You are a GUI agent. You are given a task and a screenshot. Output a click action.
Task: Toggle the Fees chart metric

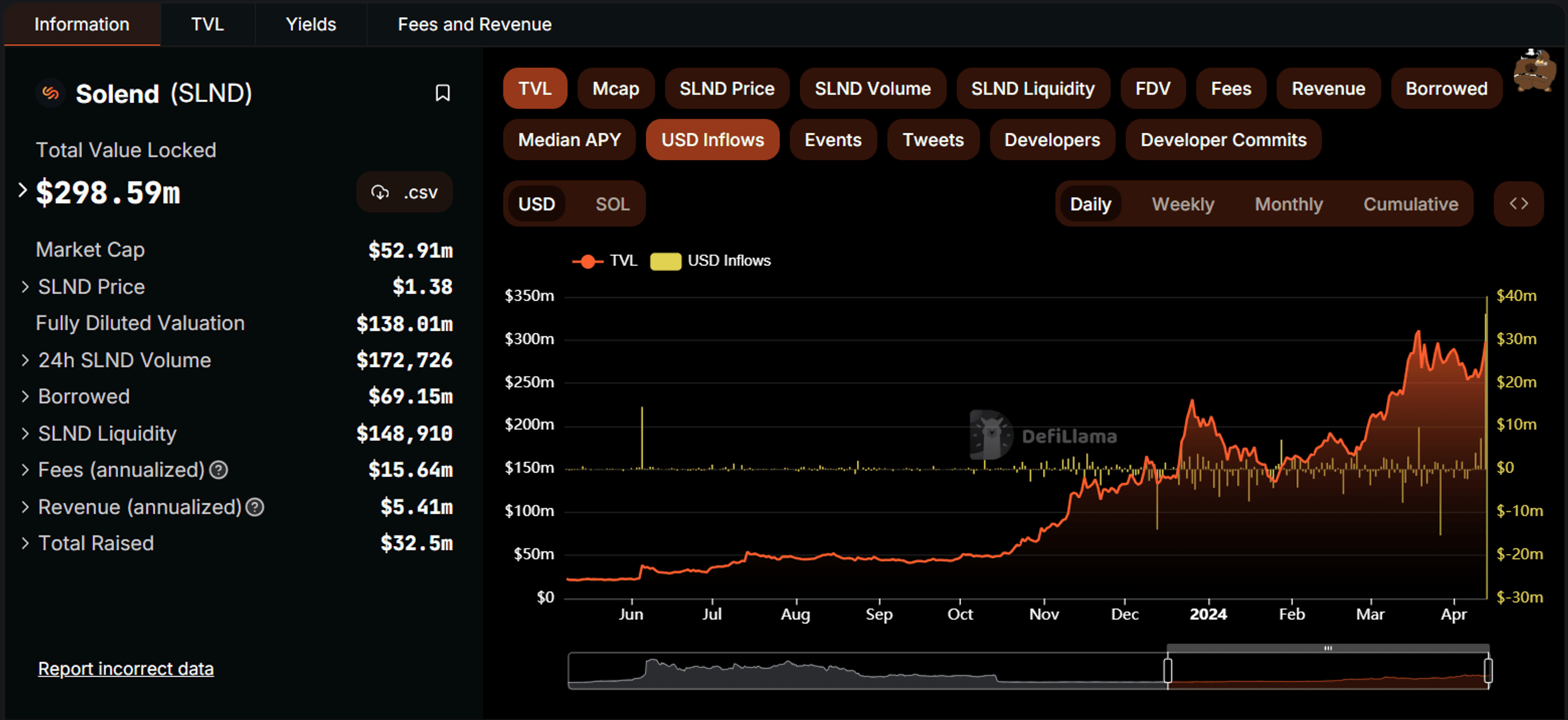[1231, 89]
